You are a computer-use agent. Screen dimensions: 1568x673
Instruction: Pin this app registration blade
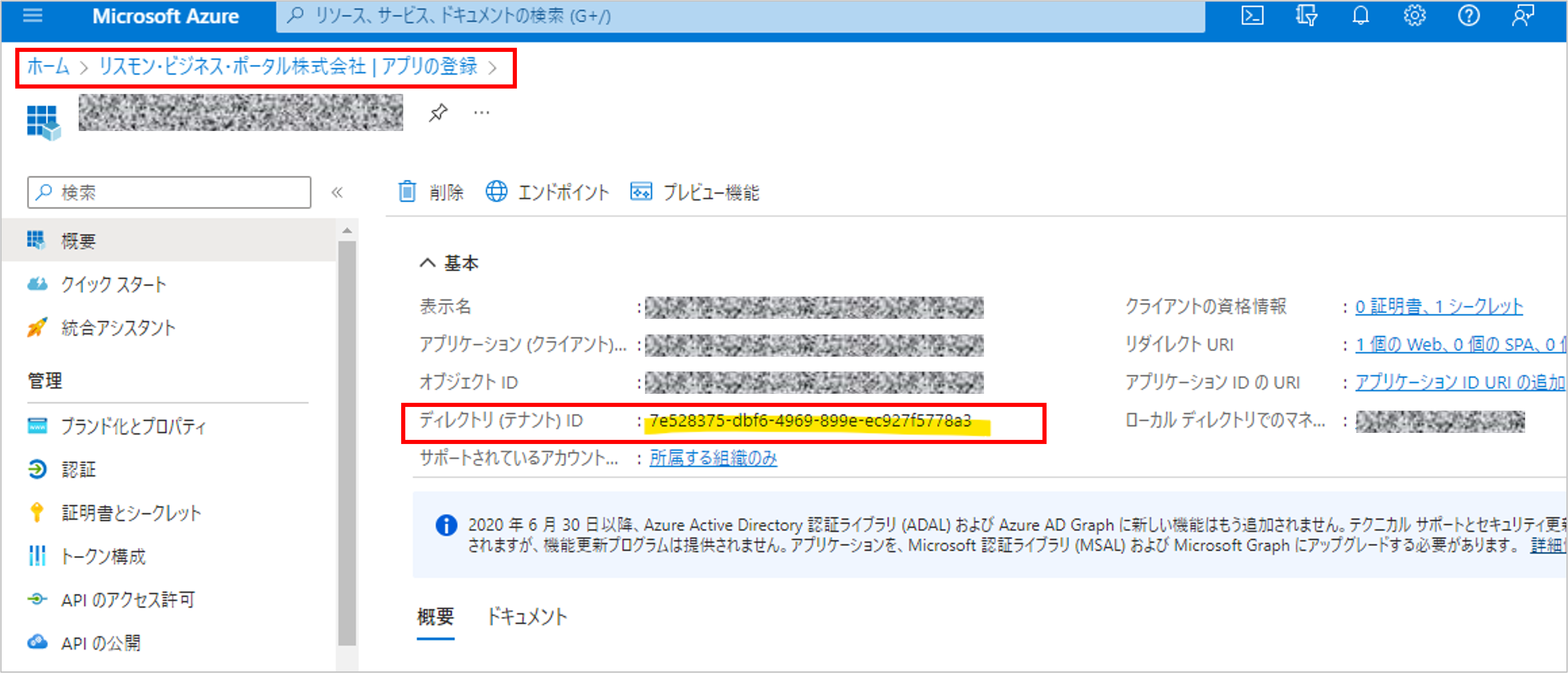point(438,112)
